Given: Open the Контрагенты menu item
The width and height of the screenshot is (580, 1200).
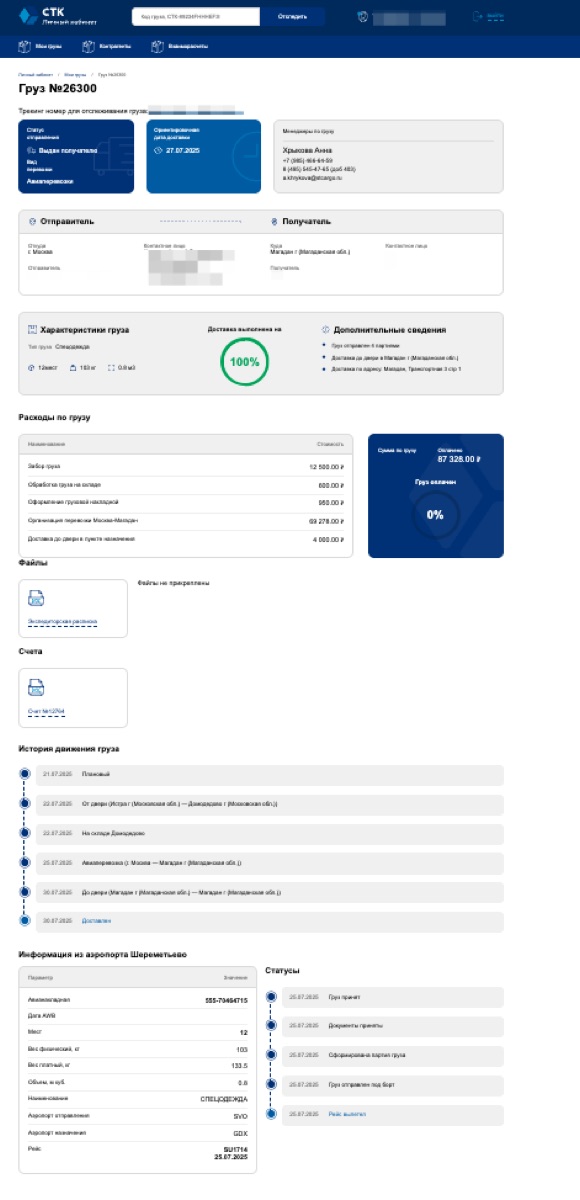Looking at the screenshot, I should [x=114, y=46].
